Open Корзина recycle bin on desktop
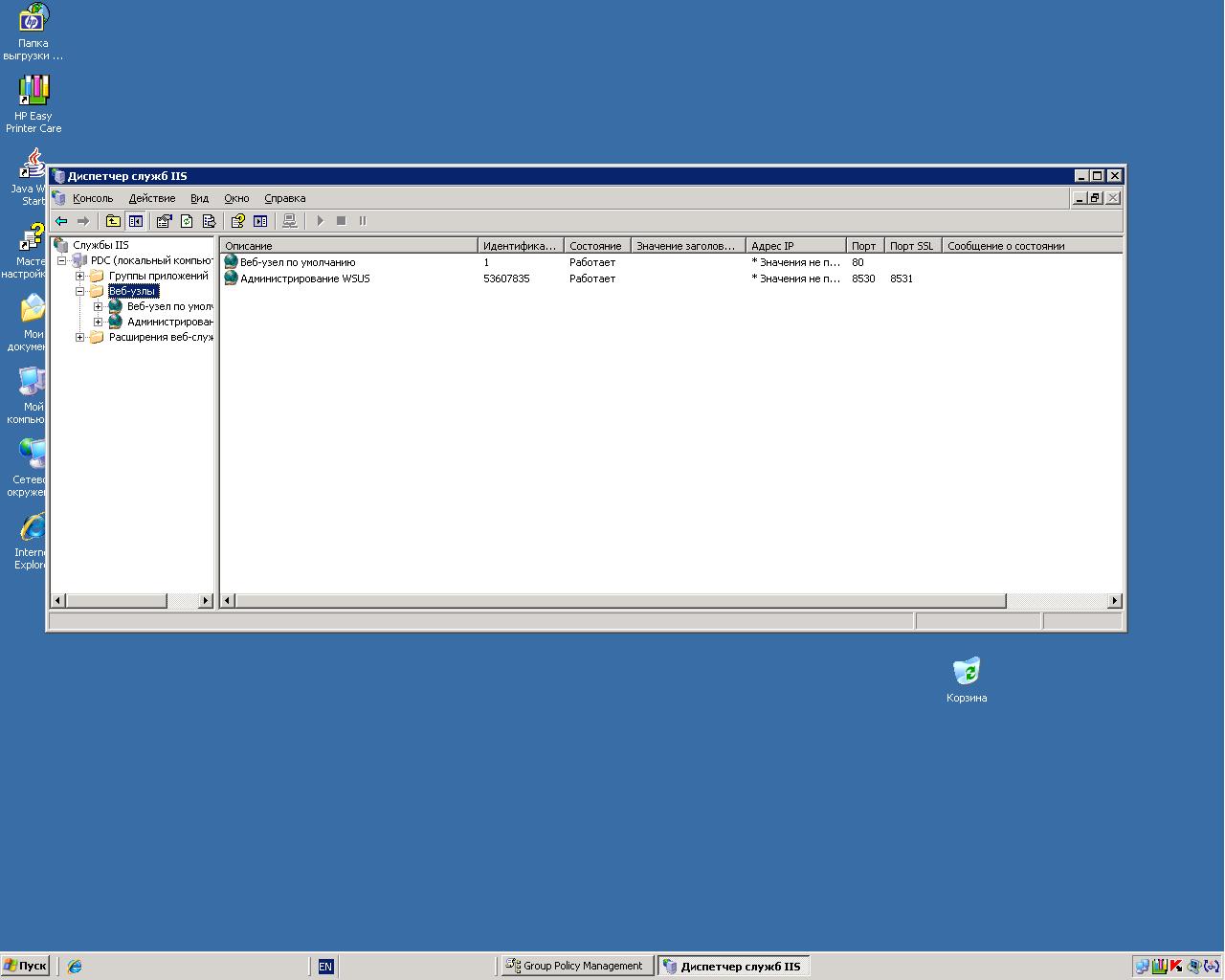The height and width of the screenshot is (980, 1225). 967,680
